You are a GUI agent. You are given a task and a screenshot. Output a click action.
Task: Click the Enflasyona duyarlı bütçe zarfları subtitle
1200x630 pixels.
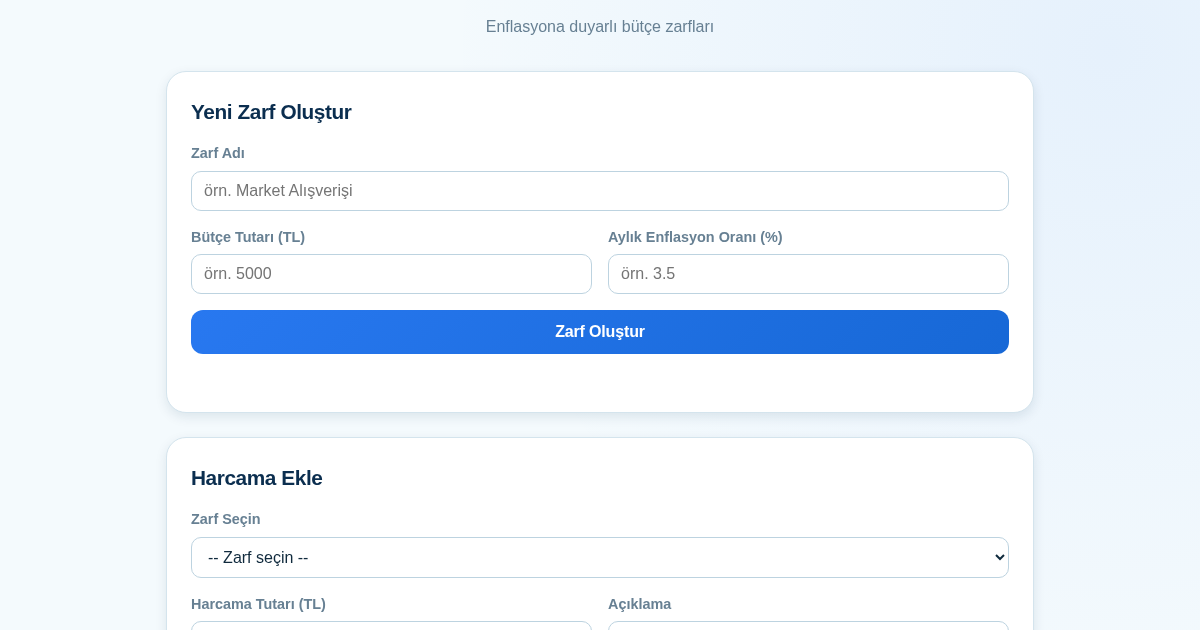tap(600, 27)
